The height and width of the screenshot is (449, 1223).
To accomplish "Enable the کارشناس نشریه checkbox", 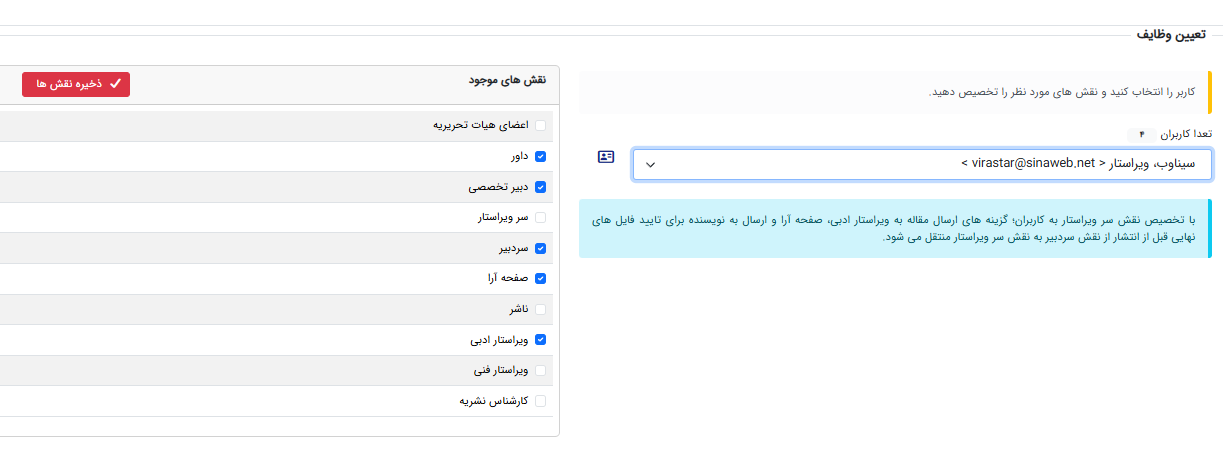I will coord(541,401).
